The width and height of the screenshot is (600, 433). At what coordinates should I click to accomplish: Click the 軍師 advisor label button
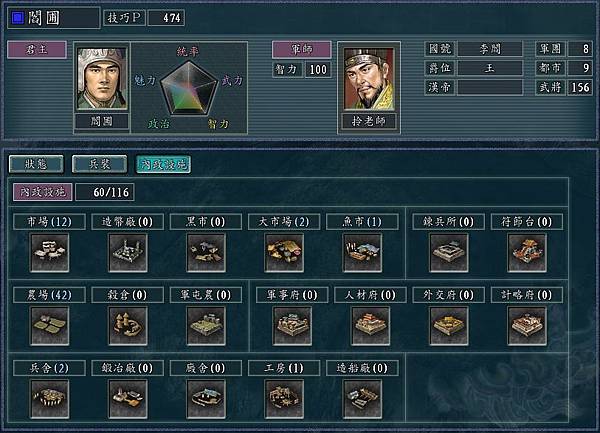coord(302,50)
